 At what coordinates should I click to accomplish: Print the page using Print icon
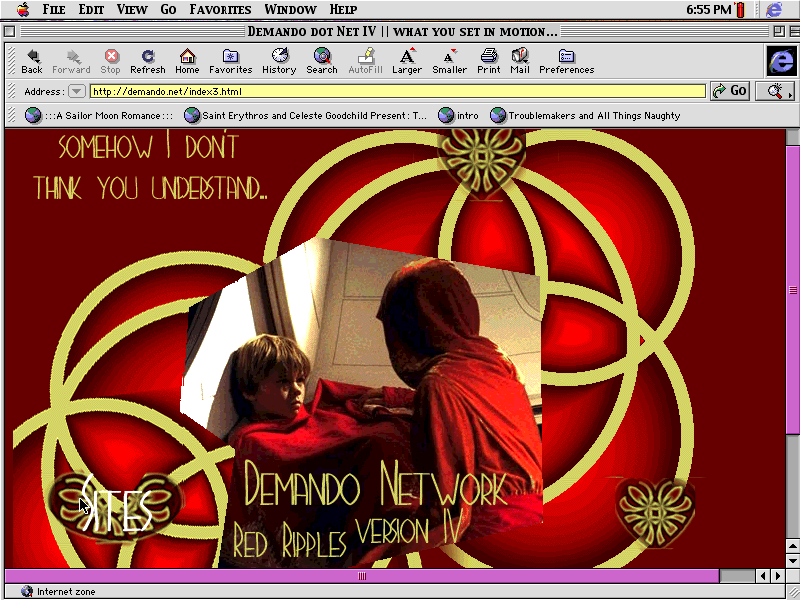(x=489, y=57)
